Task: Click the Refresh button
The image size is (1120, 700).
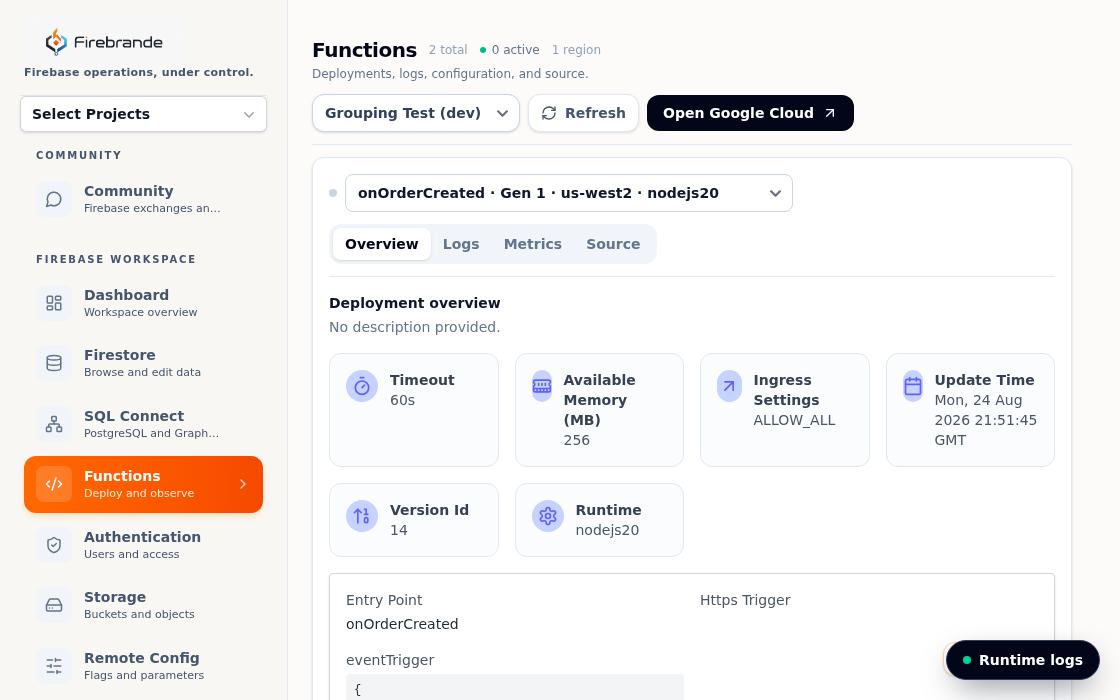Action: pos(584,113)
